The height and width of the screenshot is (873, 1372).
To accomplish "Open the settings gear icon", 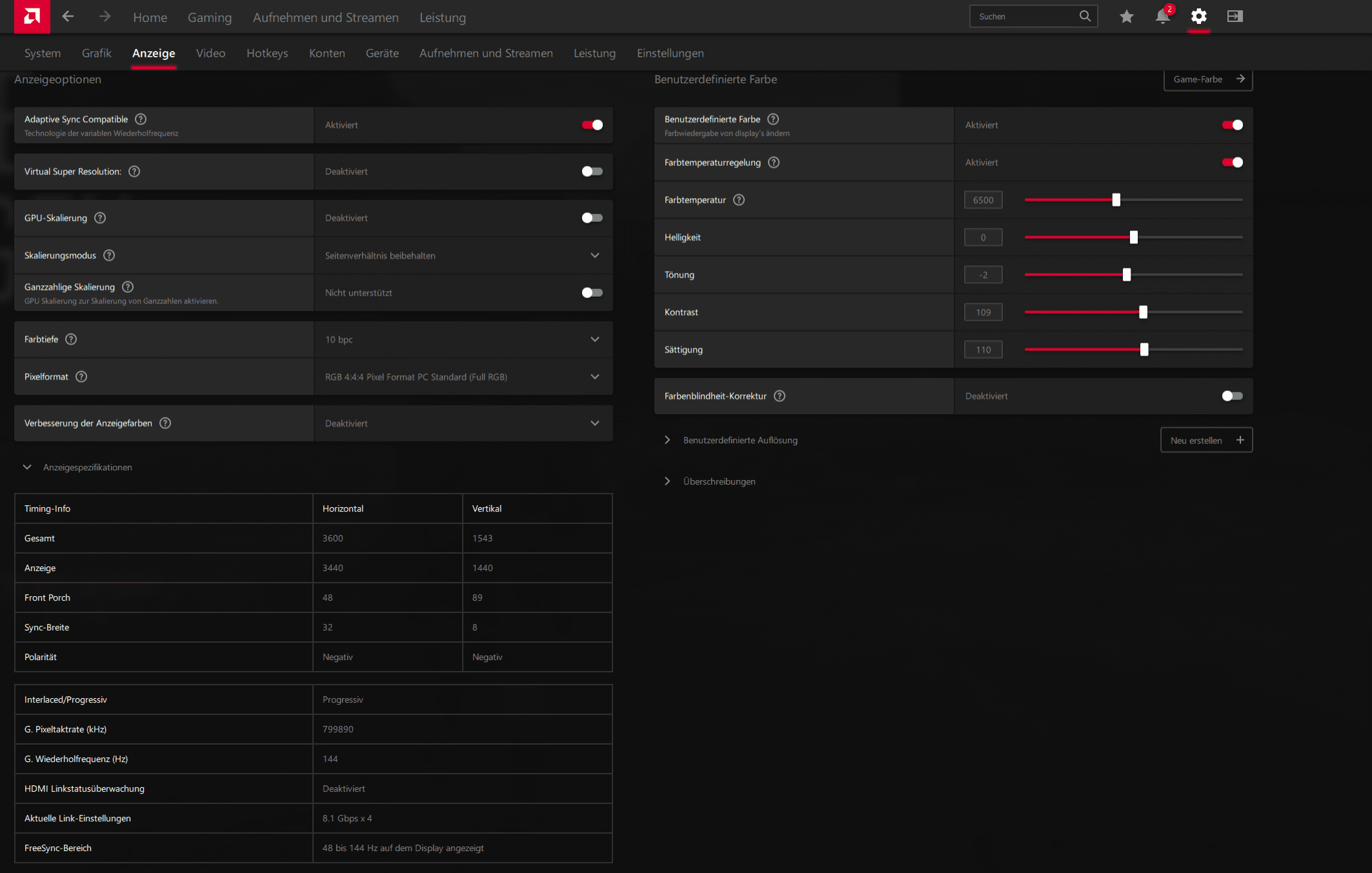I will [x=1198, y=17].
